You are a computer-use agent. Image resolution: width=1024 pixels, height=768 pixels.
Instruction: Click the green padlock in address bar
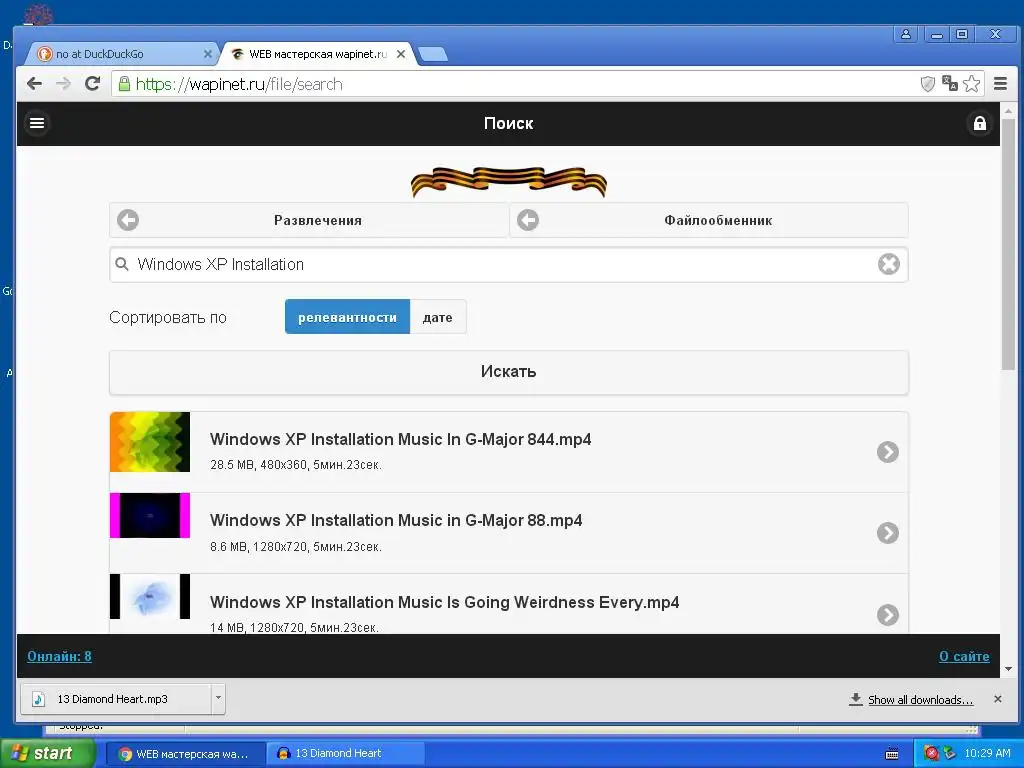124,84
